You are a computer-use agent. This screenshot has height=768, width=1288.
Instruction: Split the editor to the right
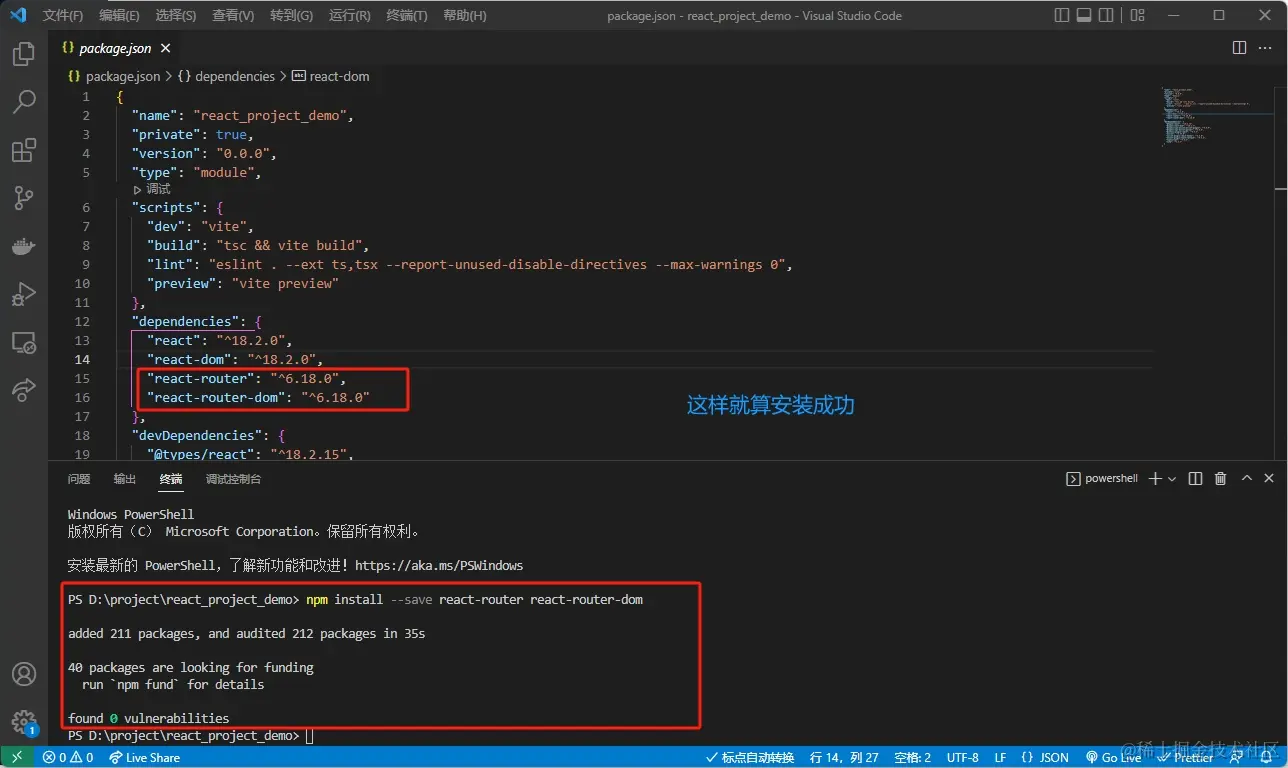click(x=1239, y=48)
